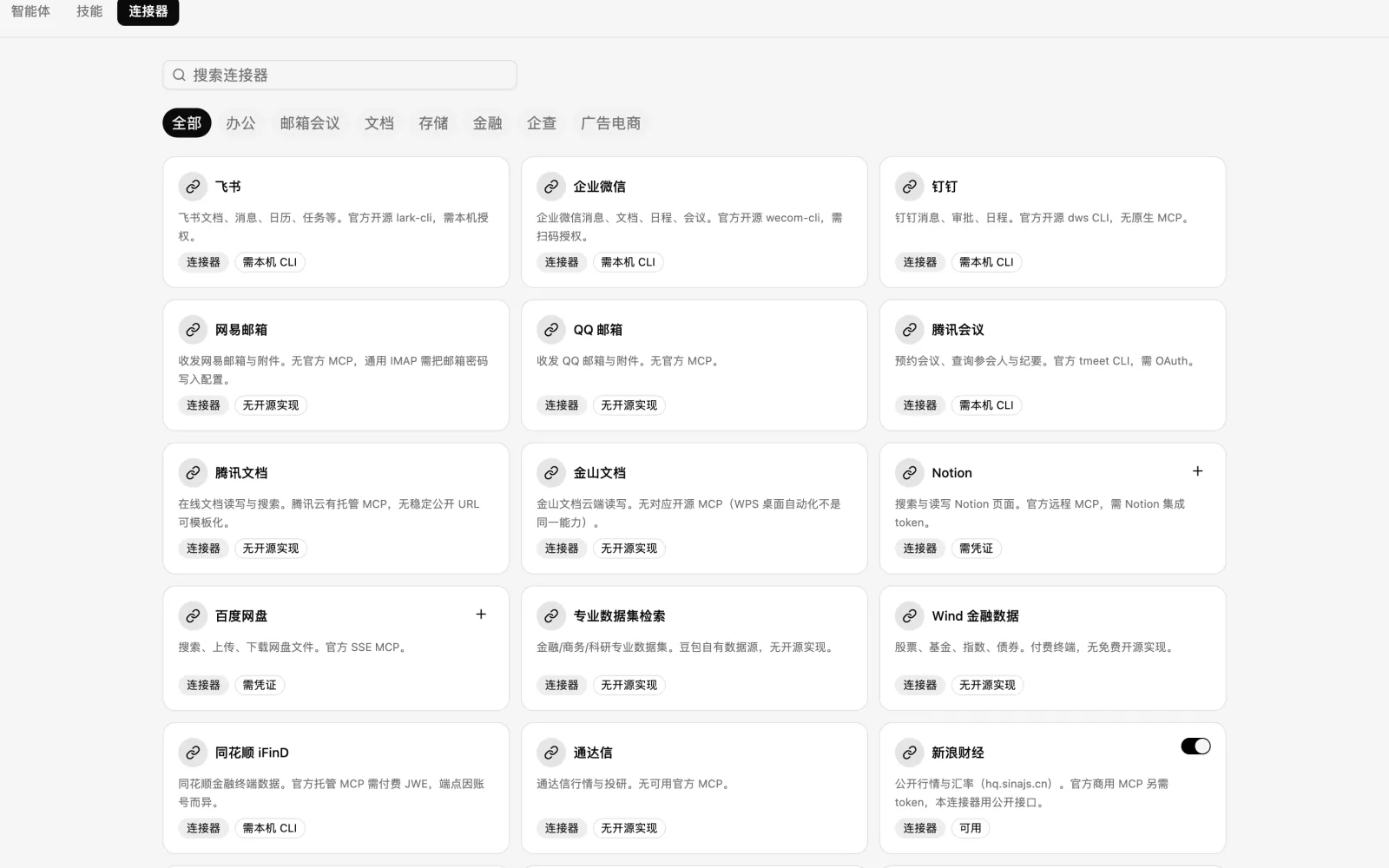Click the Wind 金融数据 card title
The image size is (1389, 868).
point(975,616)
